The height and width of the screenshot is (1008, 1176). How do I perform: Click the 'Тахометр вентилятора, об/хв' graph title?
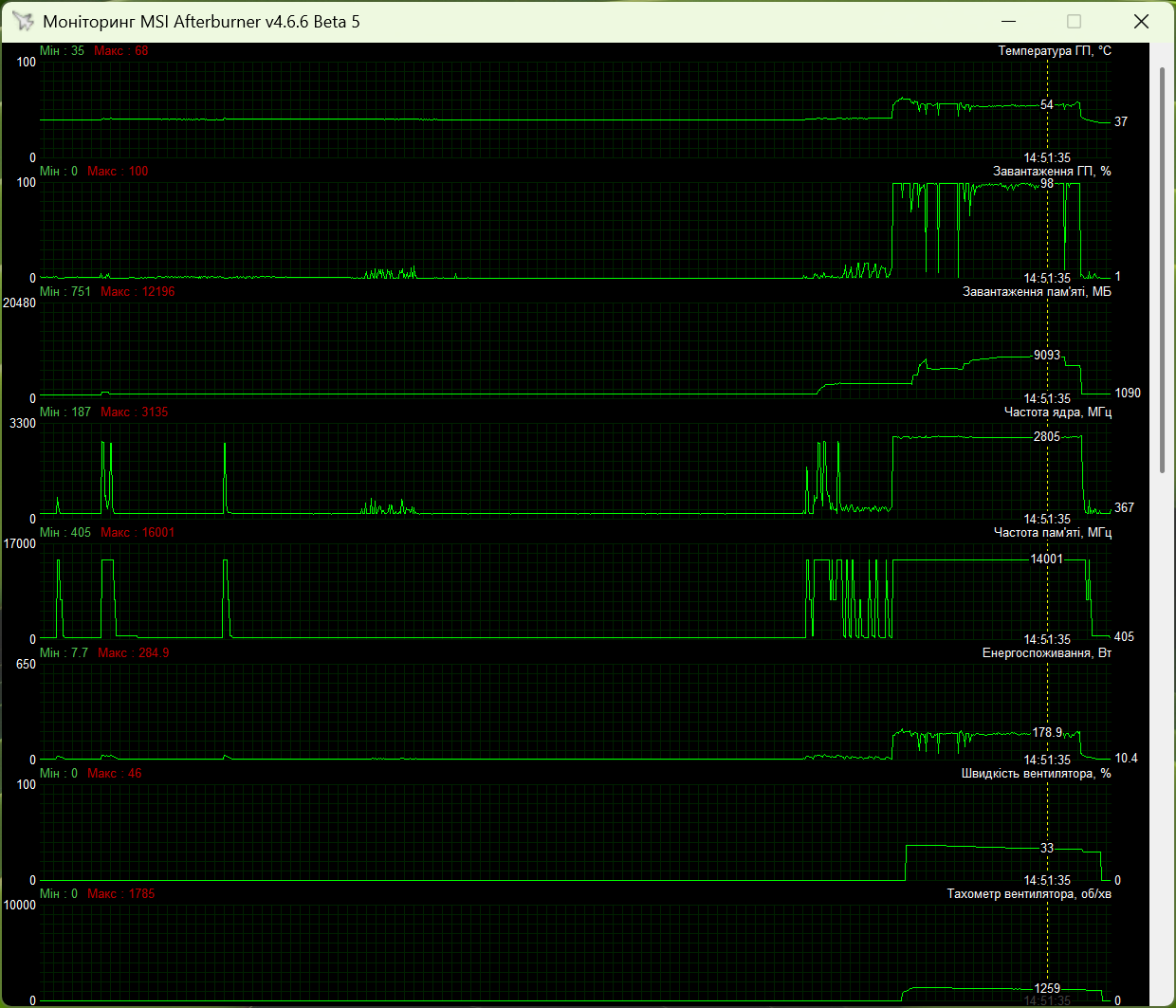coord(1029,894)
